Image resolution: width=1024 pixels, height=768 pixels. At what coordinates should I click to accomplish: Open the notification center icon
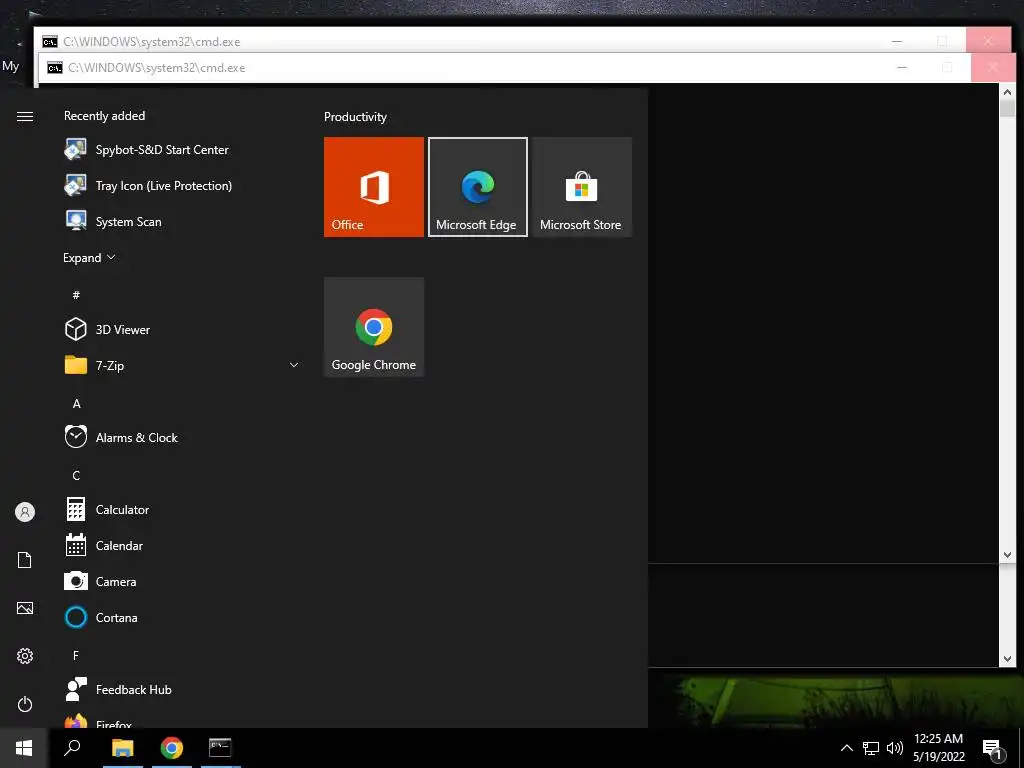[993, 749]
